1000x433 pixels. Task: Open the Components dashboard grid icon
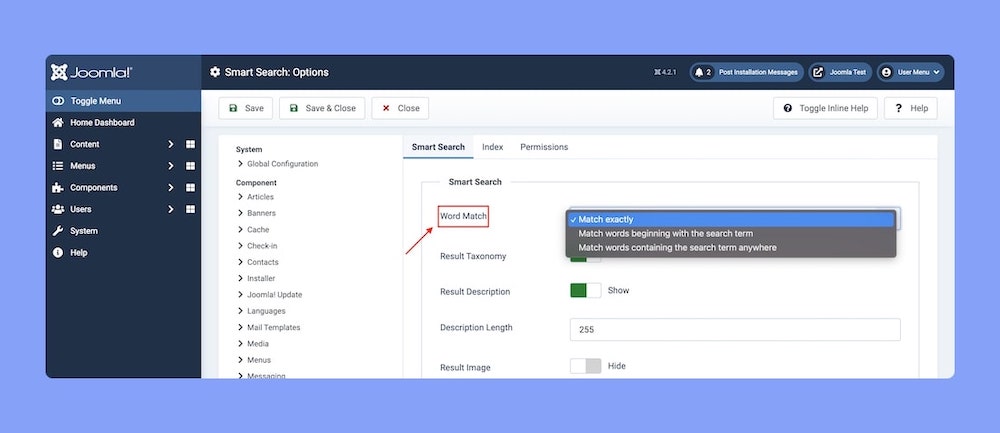pyautogui.click(x=190, y=188)
